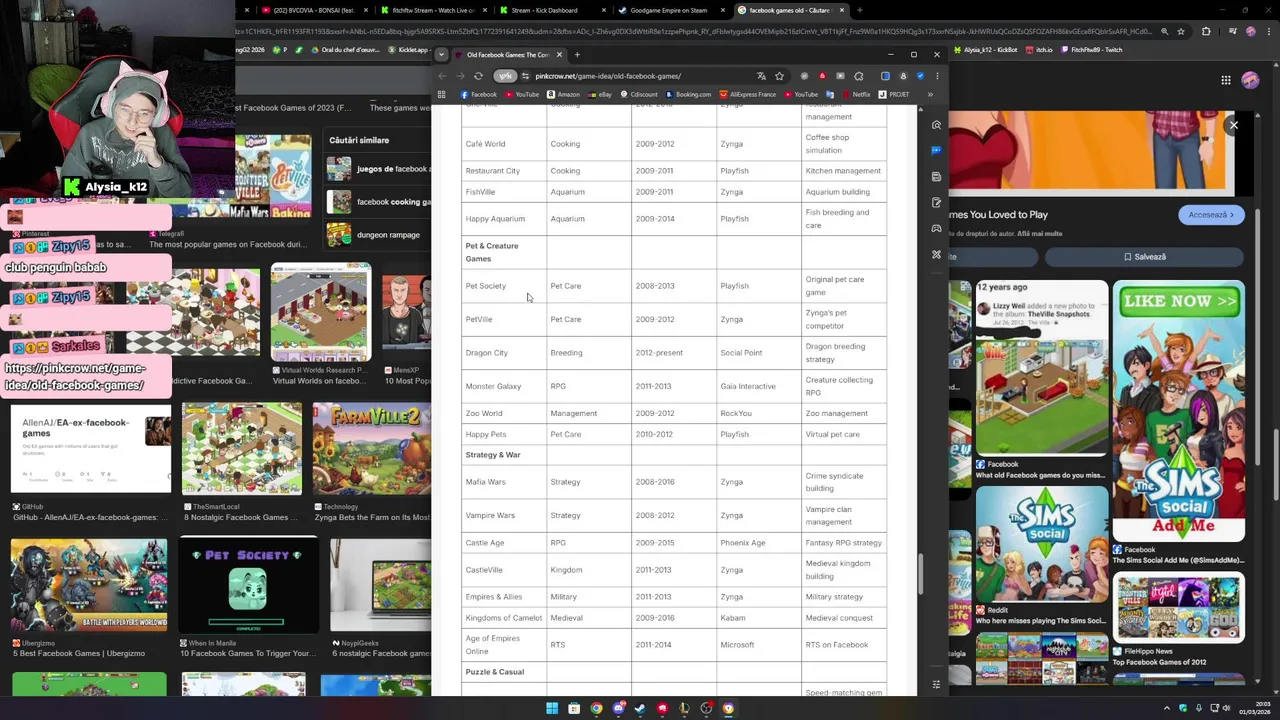Open the extensions puzzle icon
This screenshot has width=1280, height=720.
pos(859,76)
